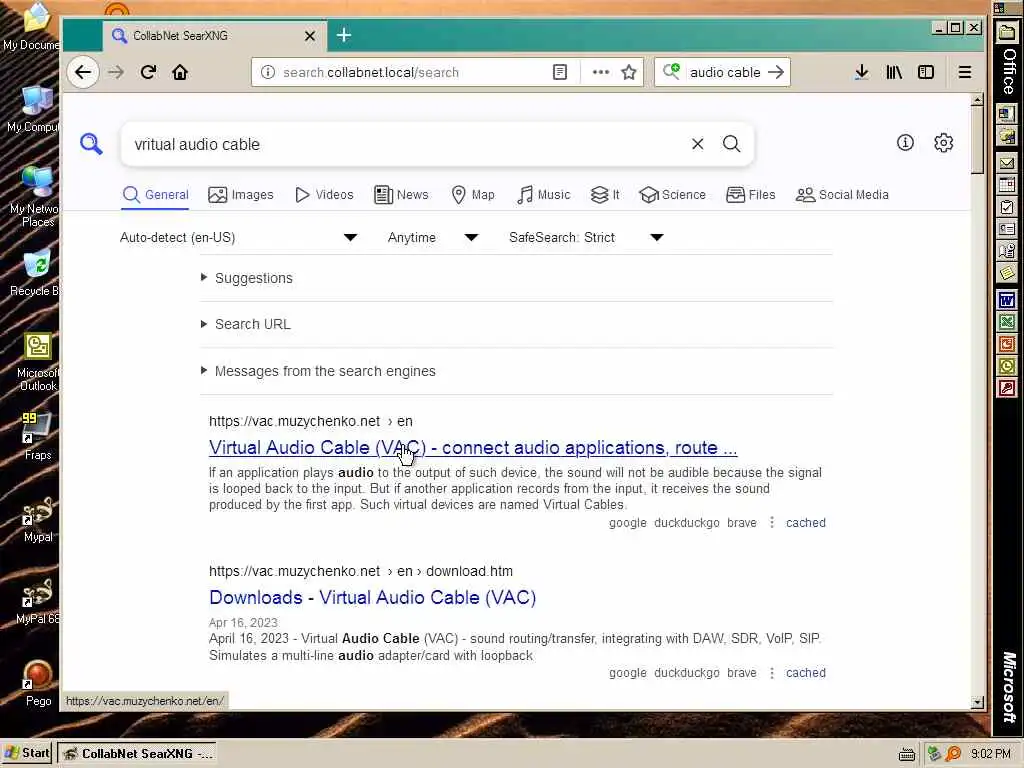
Task: Click the vritual audio cable search field
Action: 405,144
